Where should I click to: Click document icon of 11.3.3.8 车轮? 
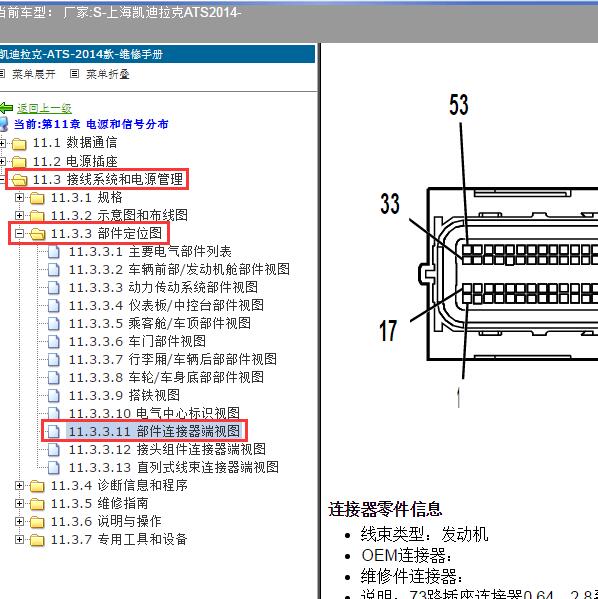(54, 377)
